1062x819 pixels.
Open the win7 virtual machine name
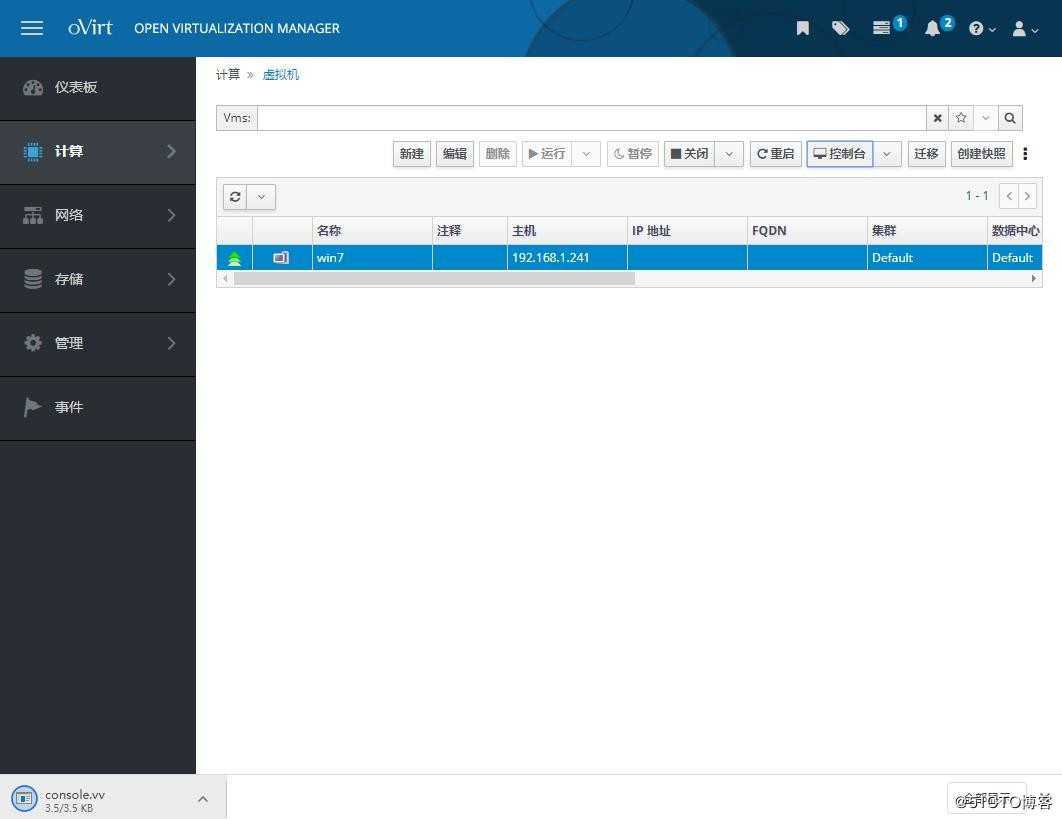click(331, 258)
